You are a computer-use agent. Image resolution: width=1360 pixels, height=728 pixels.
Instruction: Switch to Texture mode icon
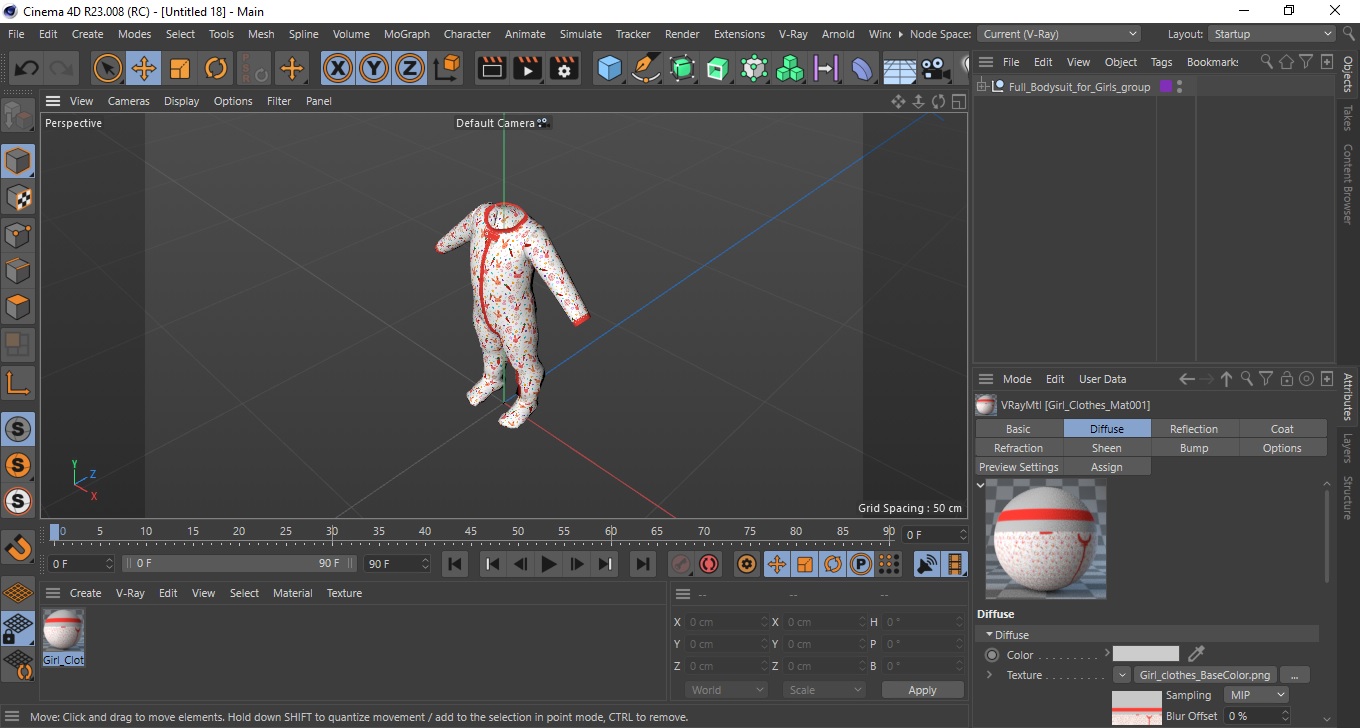(x=18, y=198)
